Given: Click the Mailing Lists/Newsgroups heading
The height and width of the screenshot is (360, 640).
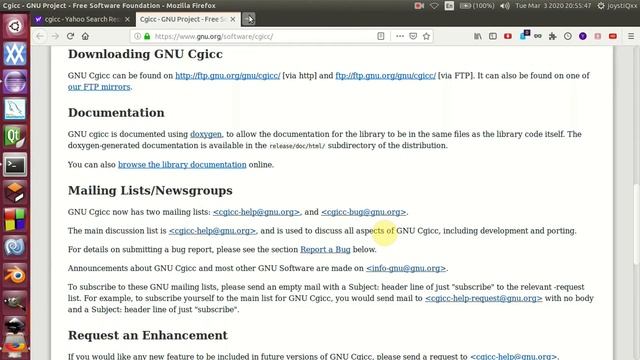Looking at the screenshot, I should (x=150, y=190).
